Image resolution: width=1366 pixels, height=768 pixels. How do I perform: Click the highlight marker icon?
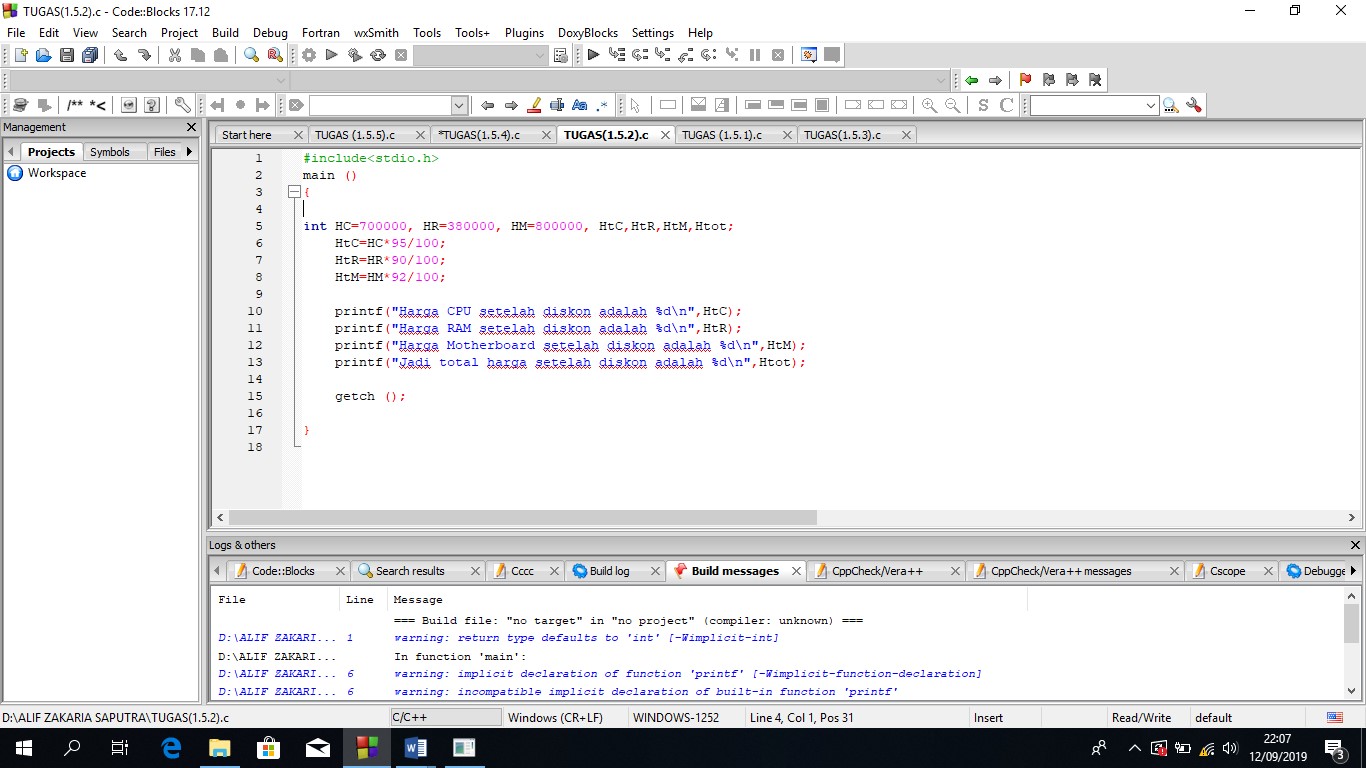click(534, 105)
